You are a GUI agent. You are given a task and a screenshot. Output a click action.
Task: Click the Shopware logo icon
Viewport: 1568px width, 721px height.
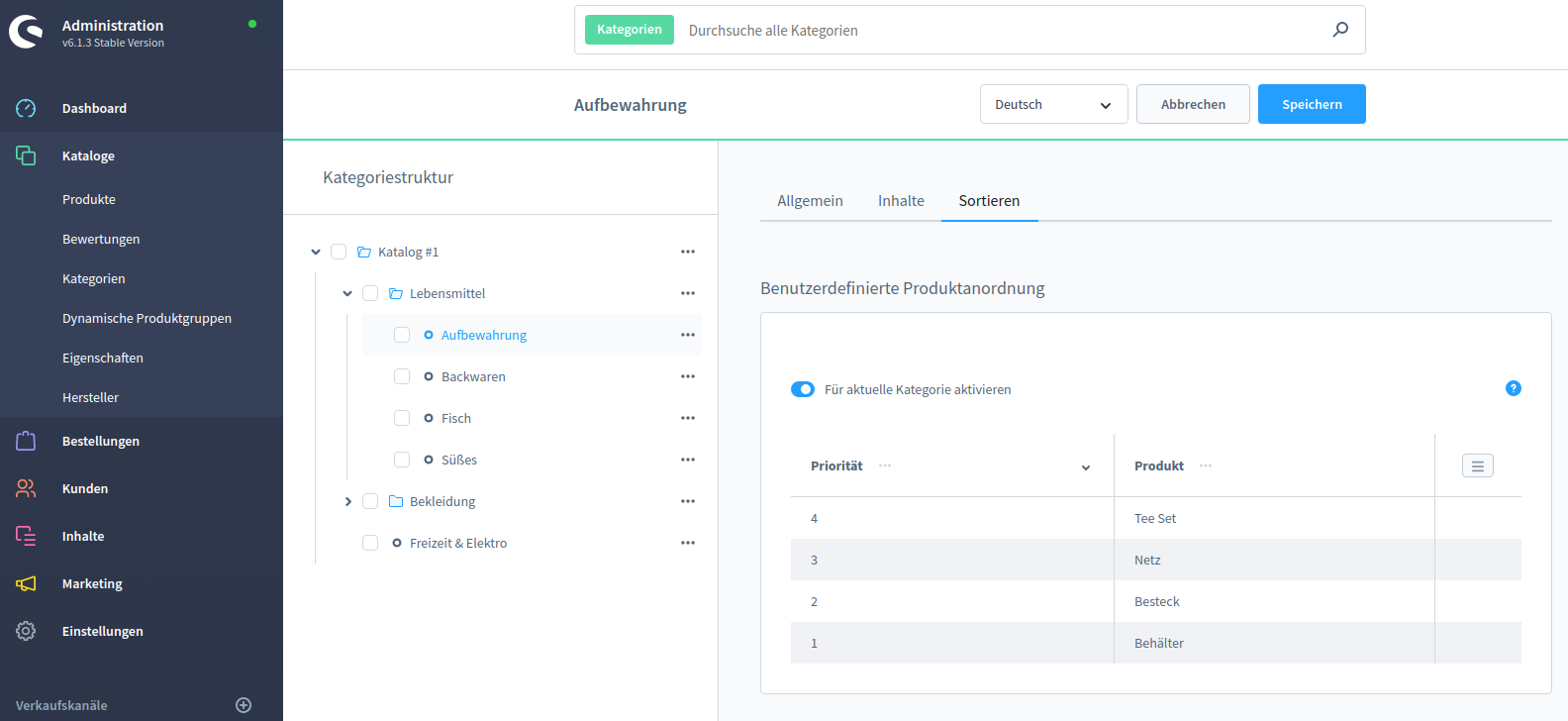click(x=26, y=33)
